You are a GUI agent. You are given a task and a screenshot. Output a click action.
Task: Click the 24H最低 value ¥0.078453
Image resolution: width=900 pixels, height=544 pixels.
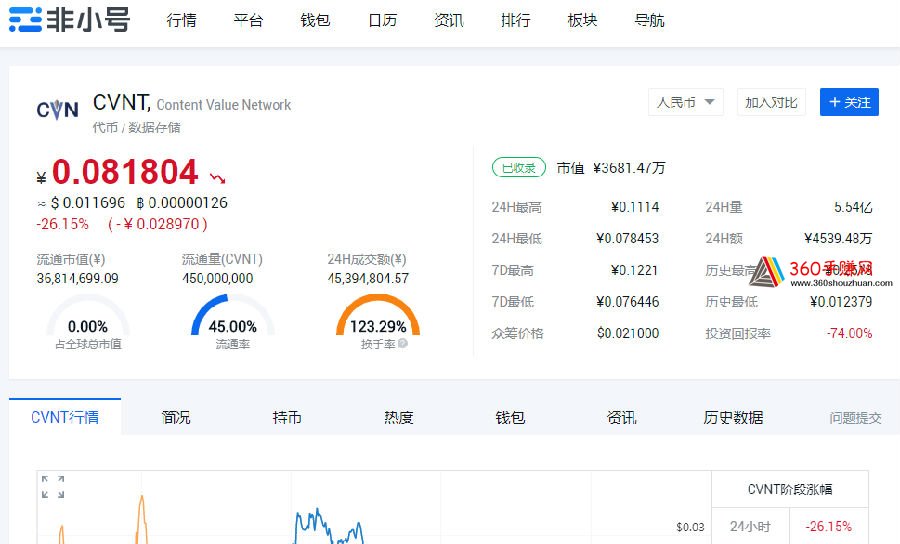627,238
